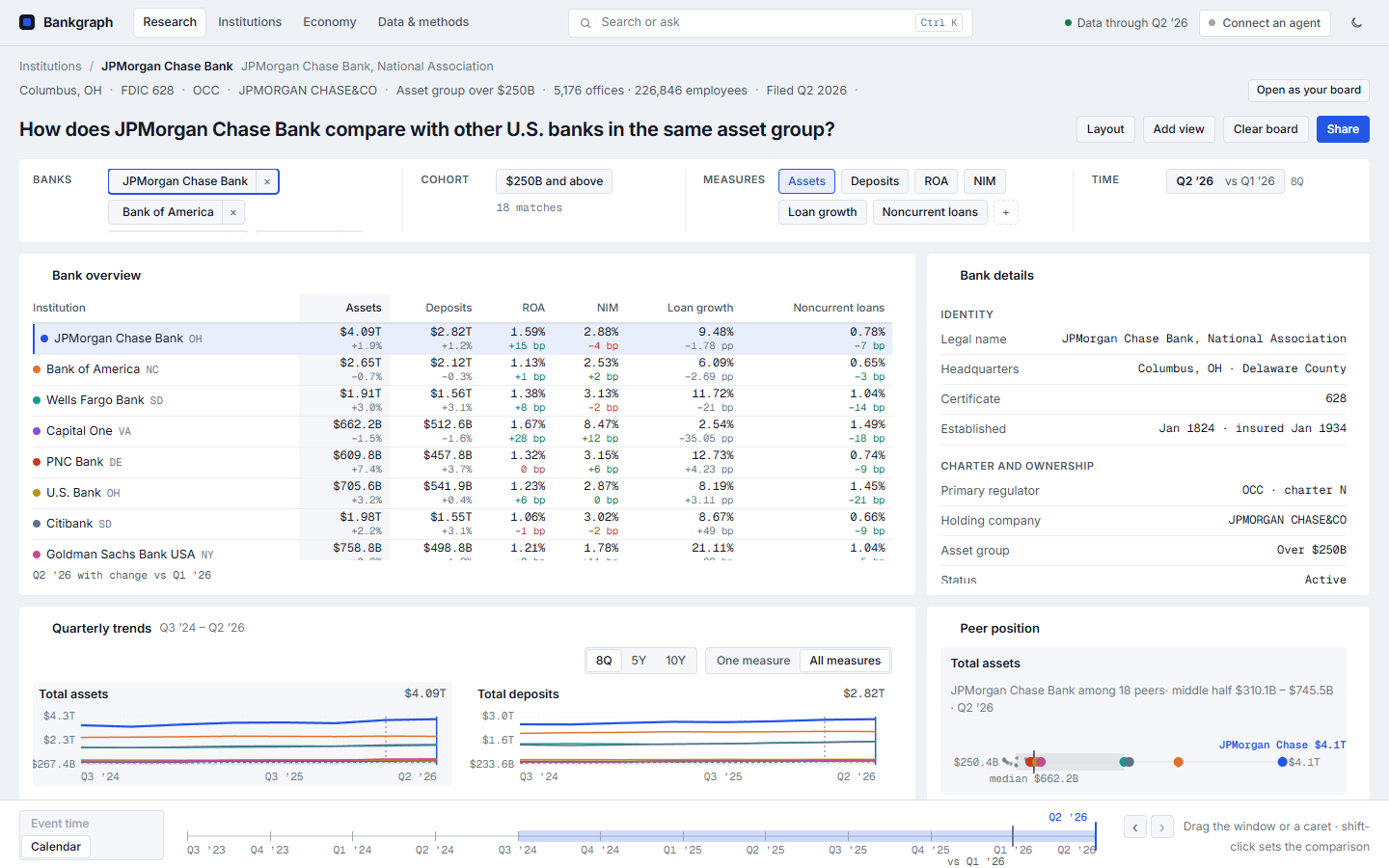The height and width of the screenshot is (868, 1389).
Task: Click Open as your board
Action: click(1309, 90)
